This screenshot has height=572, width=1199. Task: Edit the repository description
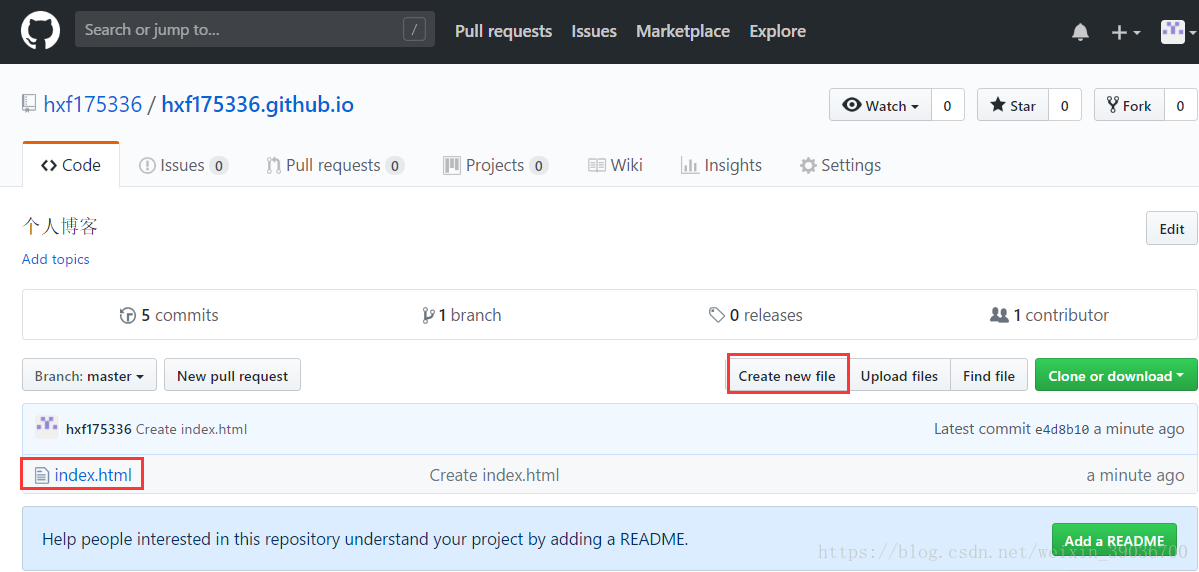(1171, 229)
